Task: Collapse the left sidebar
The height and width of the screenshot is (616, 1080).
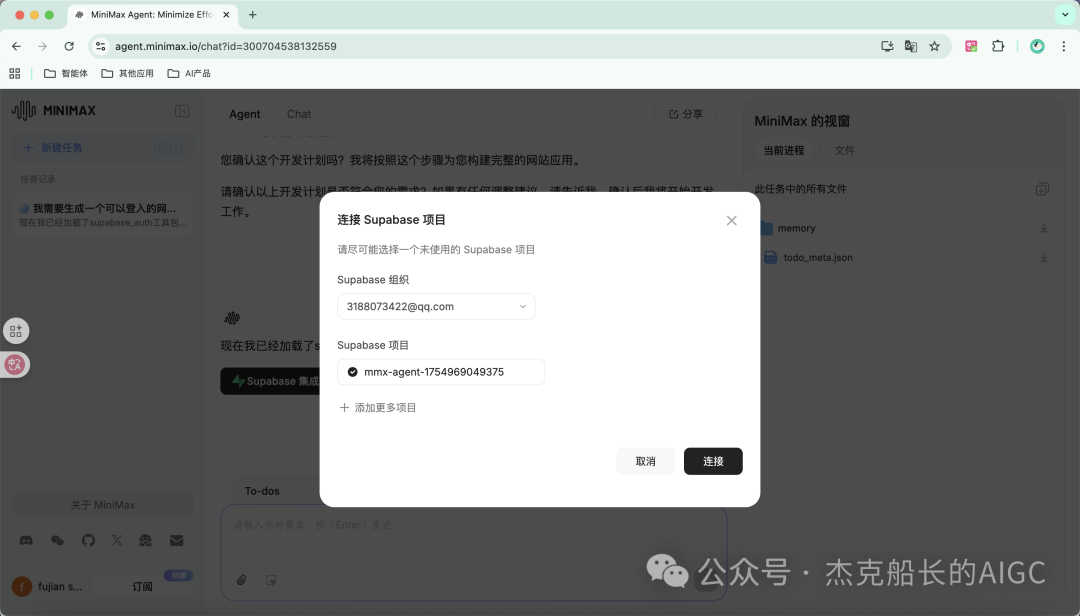Action: 182,111
